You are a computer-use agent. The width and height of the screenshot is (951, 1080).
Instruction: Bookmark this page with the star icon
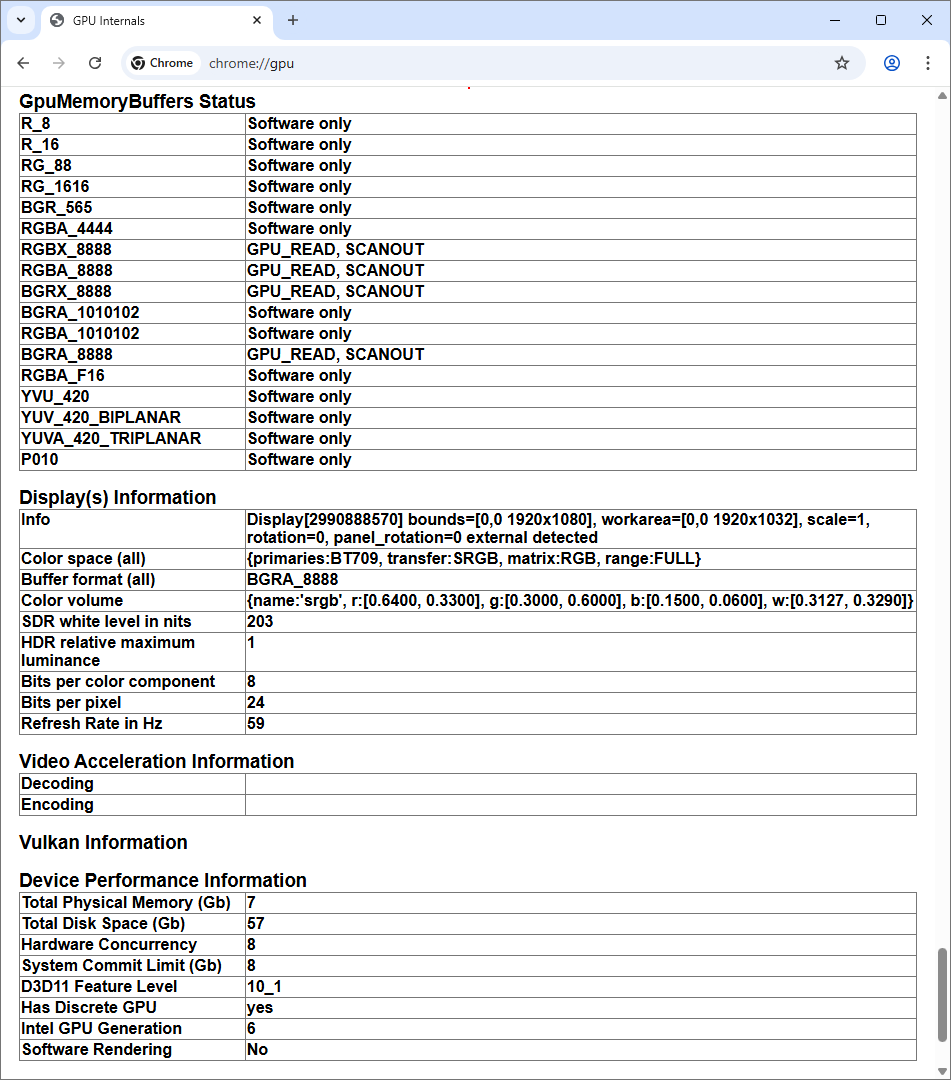(x=842, y=63)
